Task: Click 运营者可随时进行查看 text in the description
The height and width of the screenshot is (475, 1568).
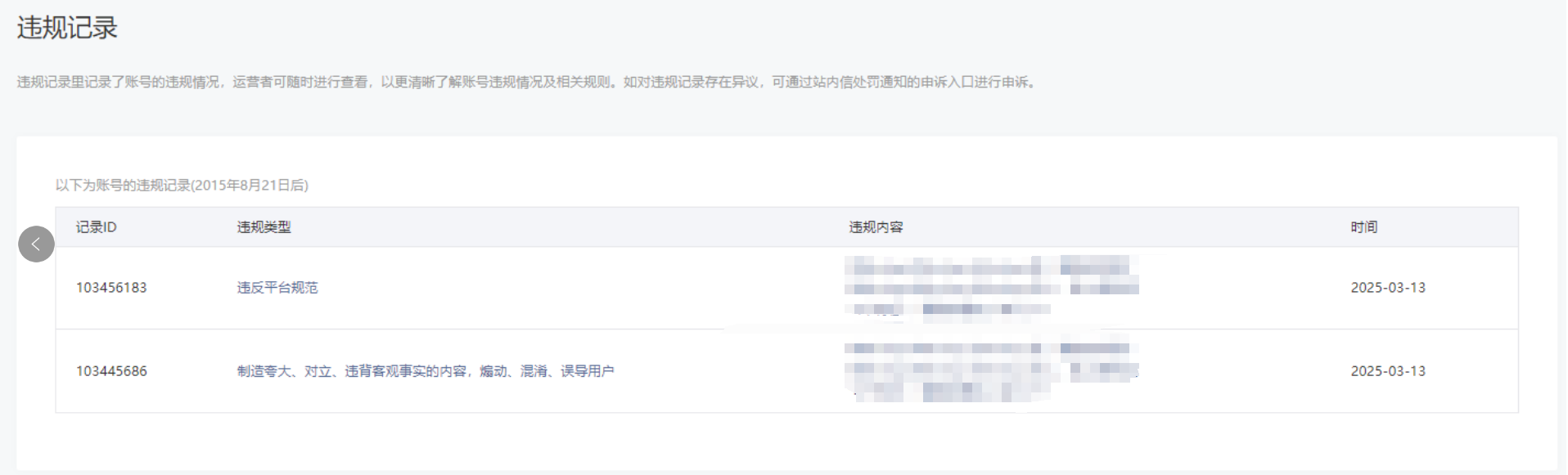Action: [300, 83]
